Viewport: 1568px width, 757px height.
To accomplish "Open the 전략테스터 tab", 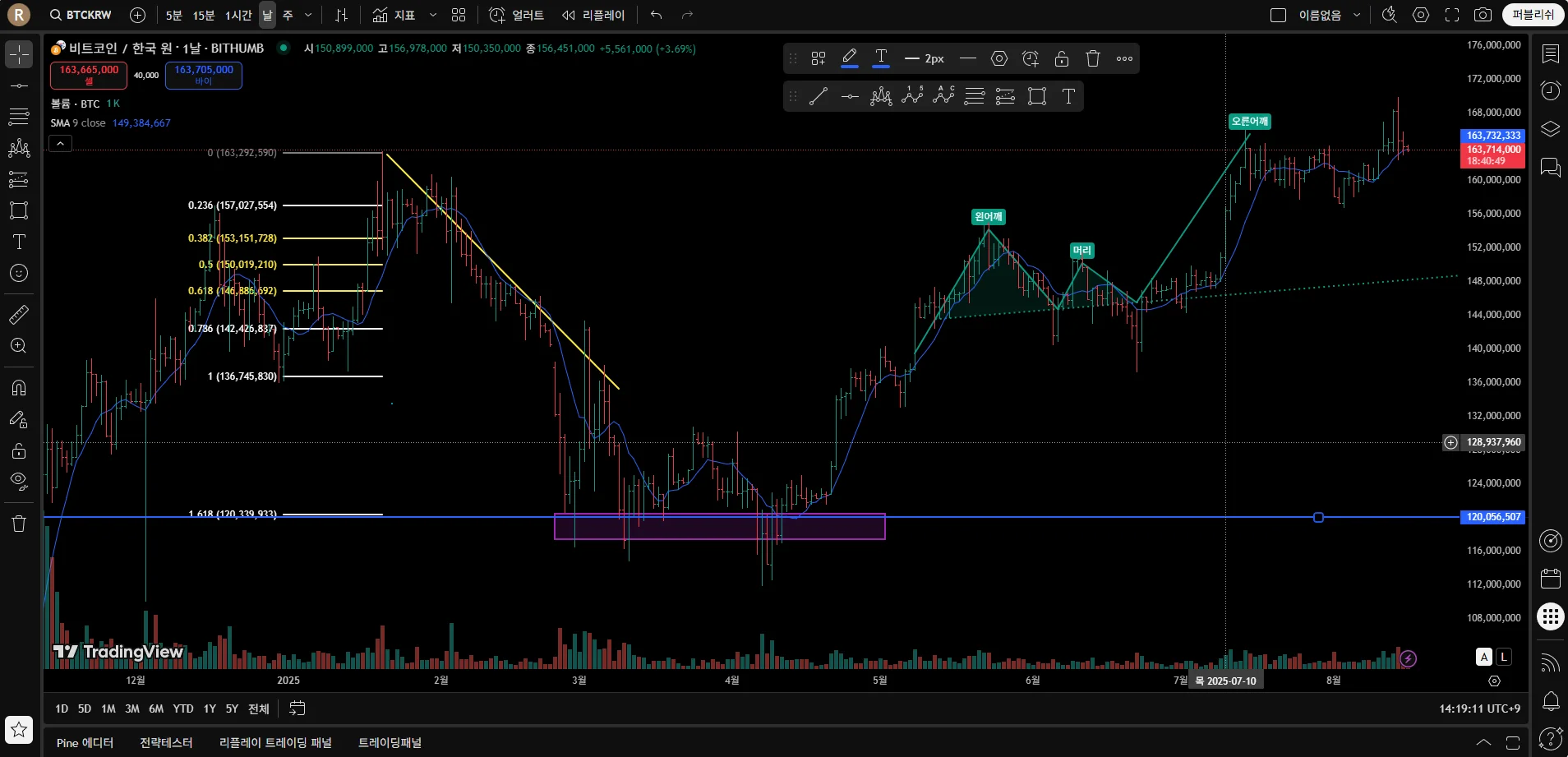I will coord(166,742).
